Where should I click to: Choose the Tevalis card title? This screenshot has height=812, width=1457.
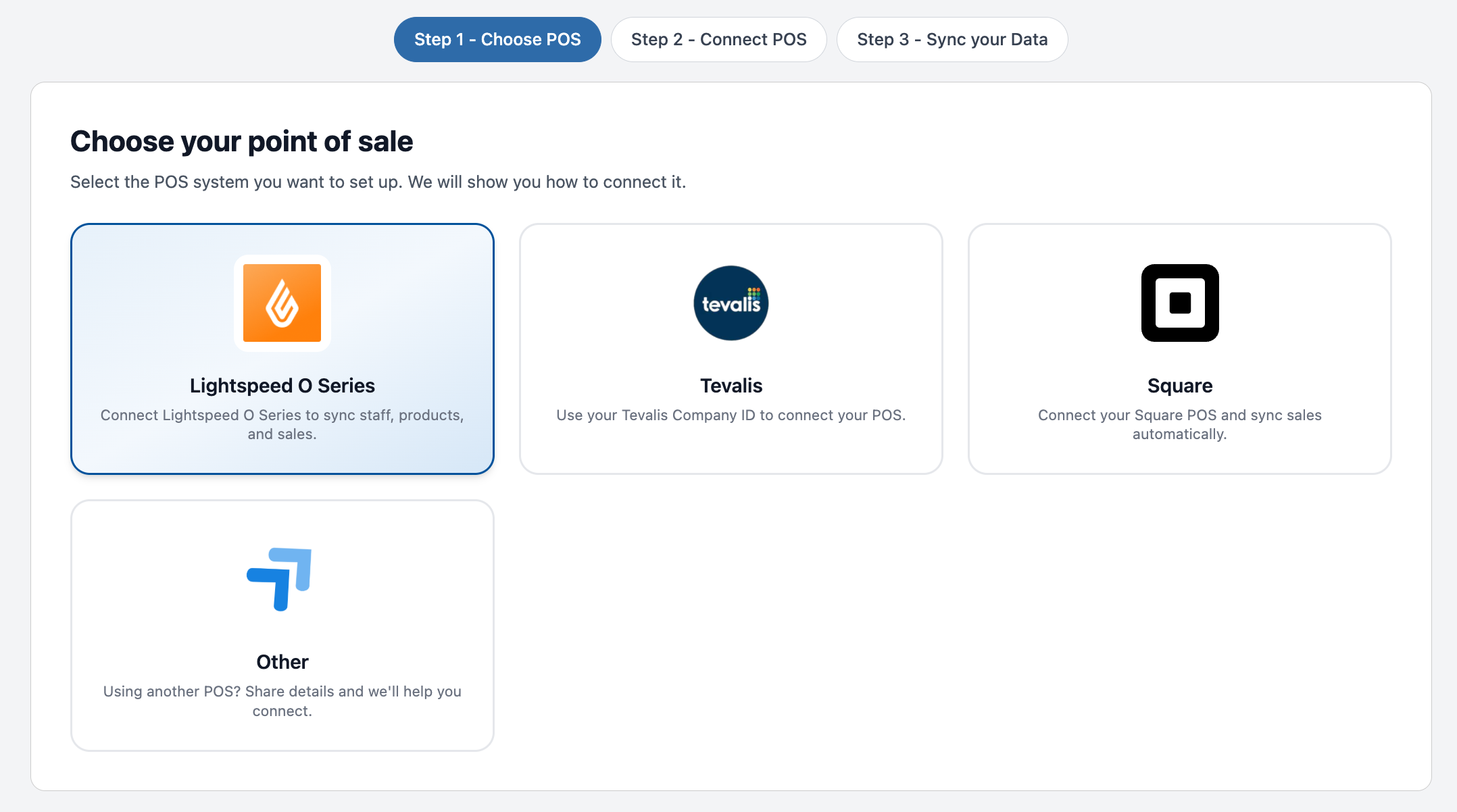[731, 385]
